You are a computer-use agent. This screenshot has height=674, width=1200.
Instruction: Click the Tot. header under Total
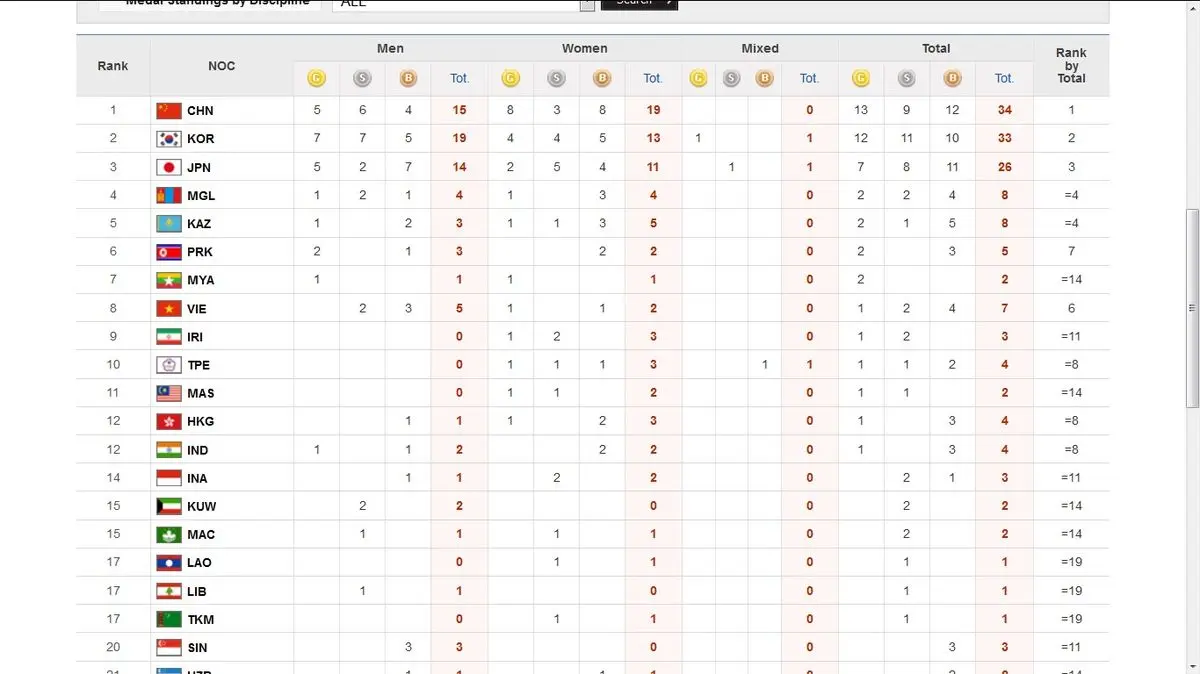1004,78
